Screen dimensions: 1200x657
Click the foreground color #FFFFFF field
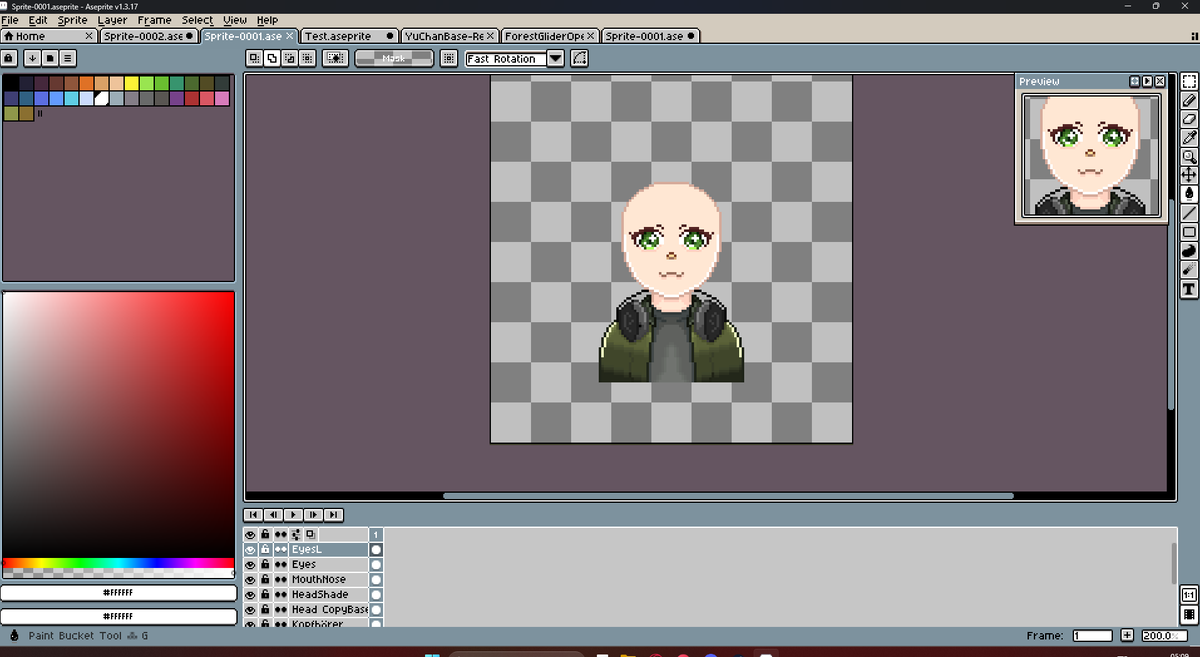(x=118, y=593)
